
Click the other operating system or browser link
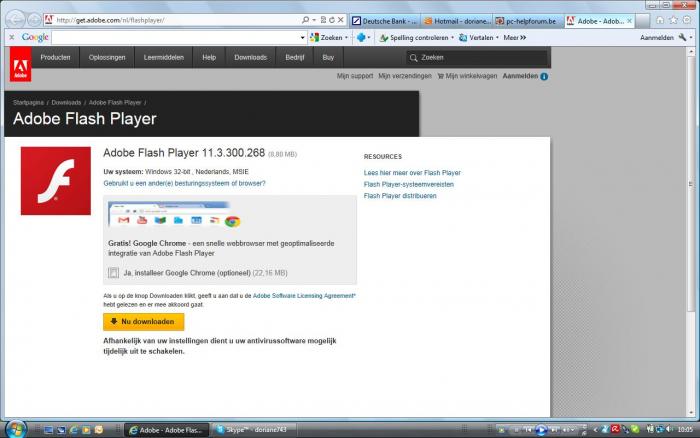(x=184, y=184)
